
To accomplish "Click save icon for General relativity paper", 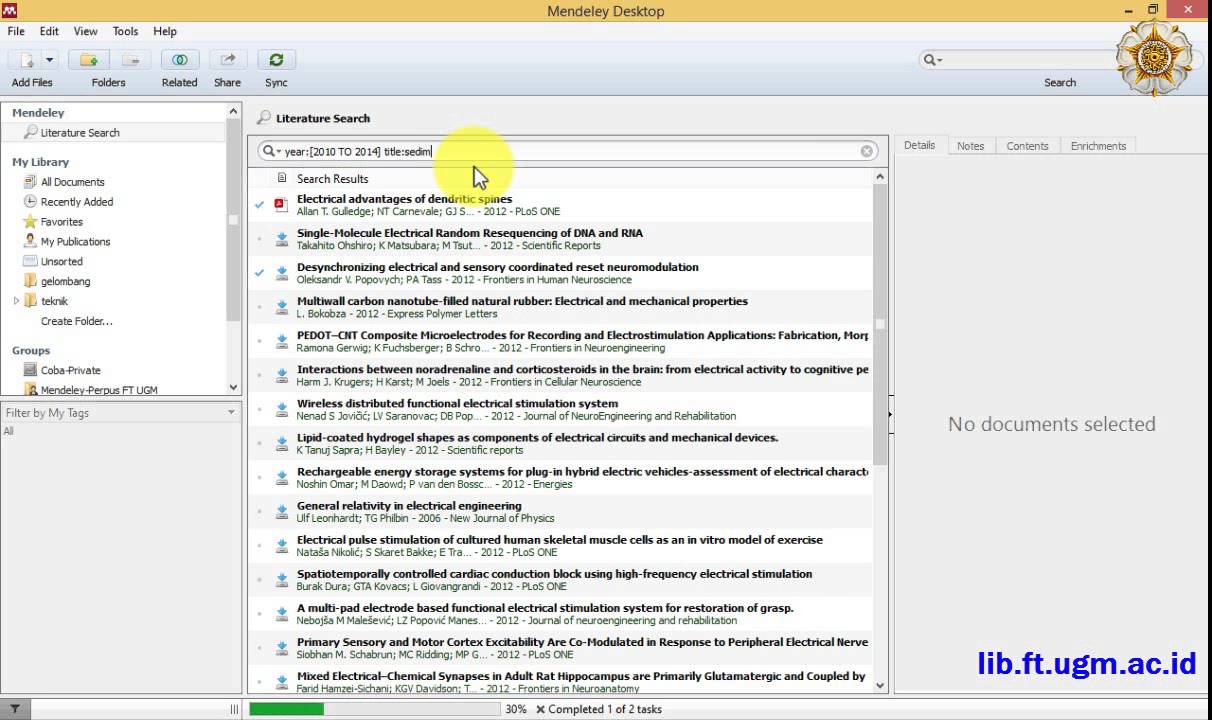I will pos(281,511).
